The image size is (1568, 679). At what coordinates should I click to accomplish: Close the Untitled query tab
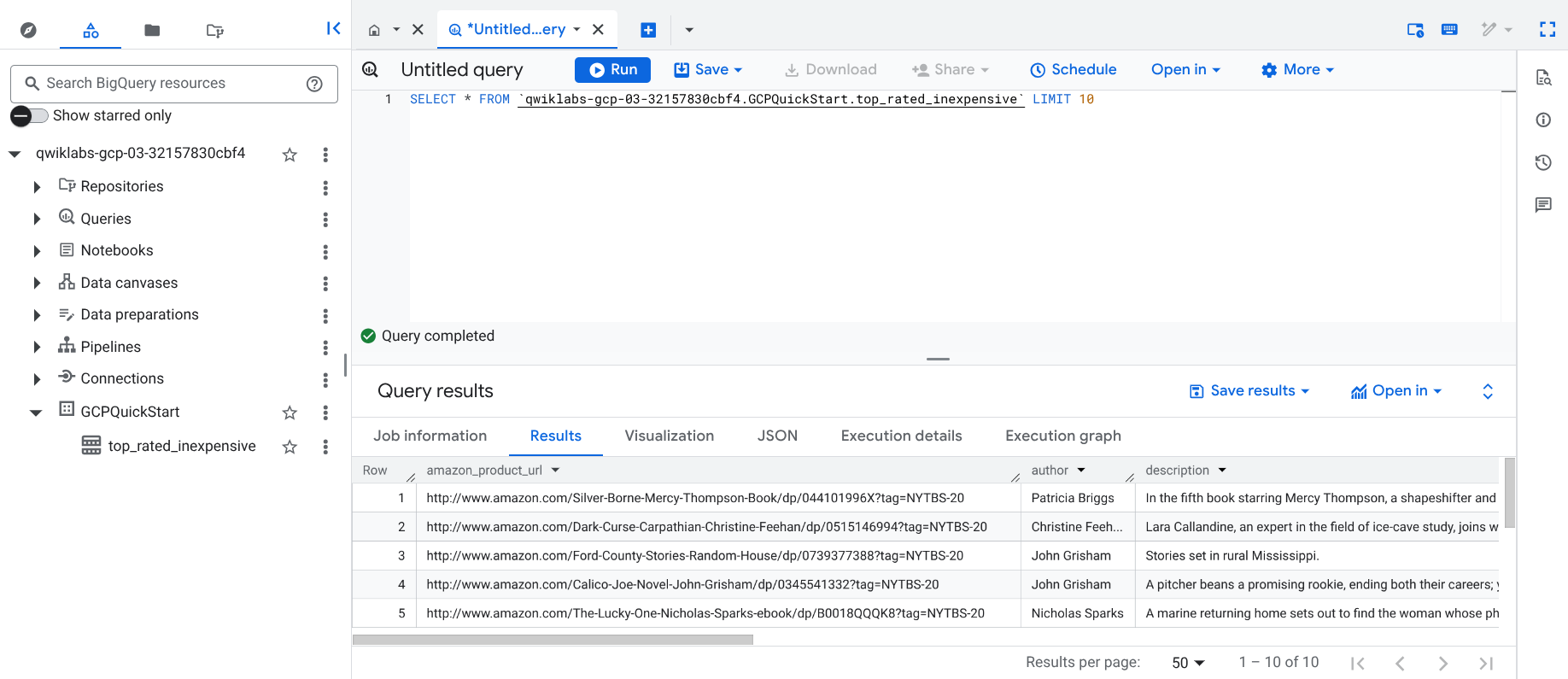598,29
